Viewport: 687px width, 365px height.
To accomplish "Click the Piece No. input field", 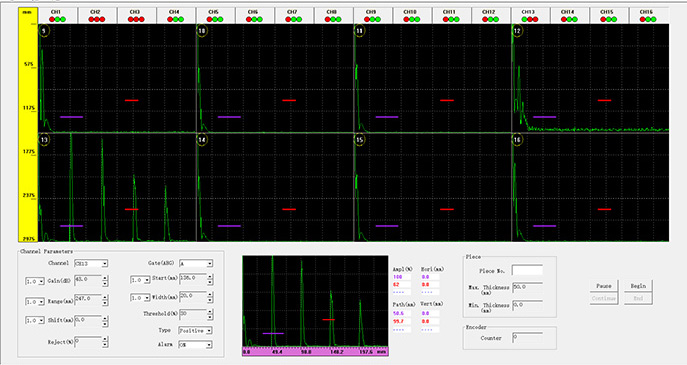I will click(527, 270).
